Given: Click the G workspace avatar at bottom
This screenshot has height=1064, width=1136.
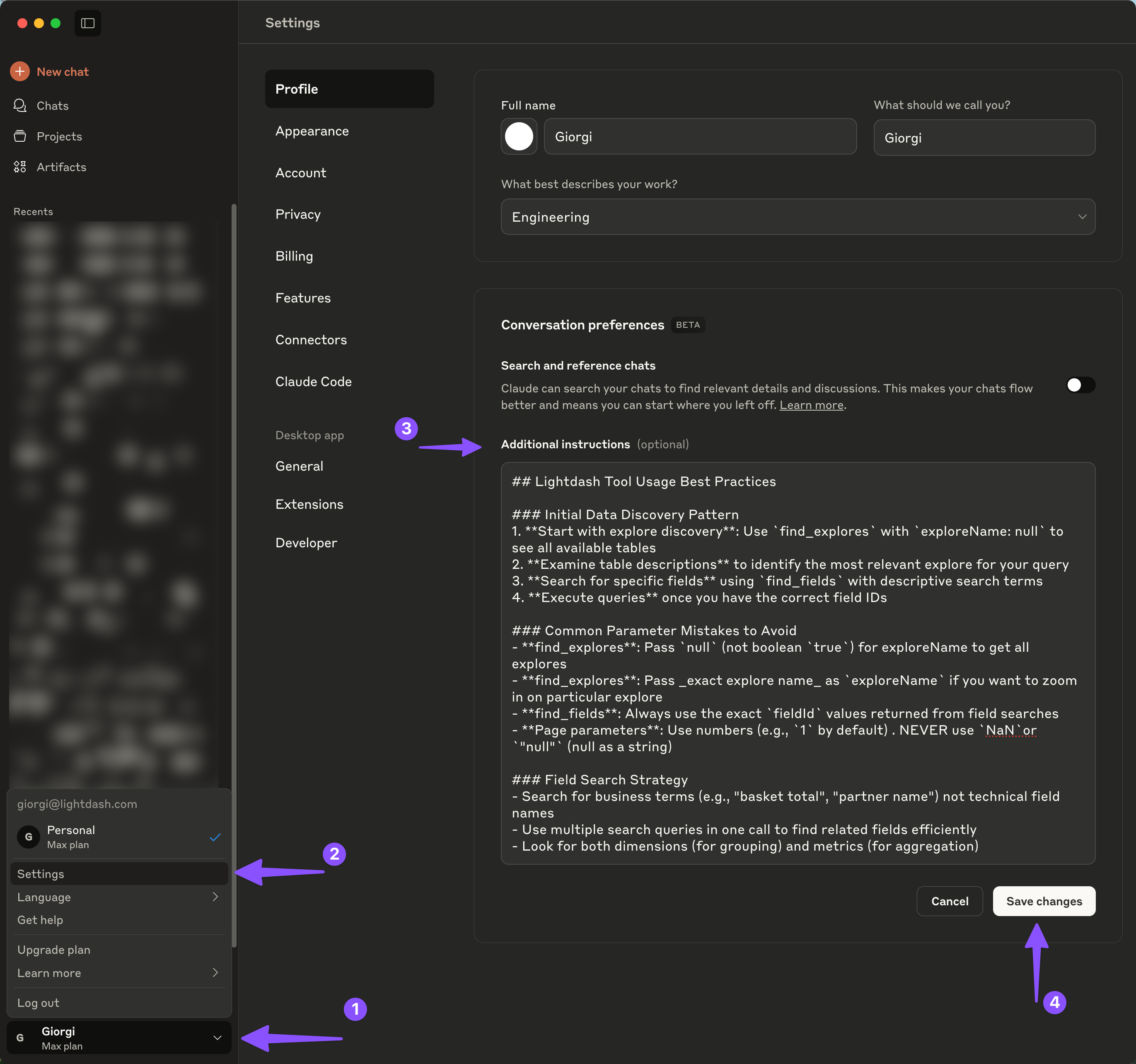Looking at the screenshot, I should 21,1037.
